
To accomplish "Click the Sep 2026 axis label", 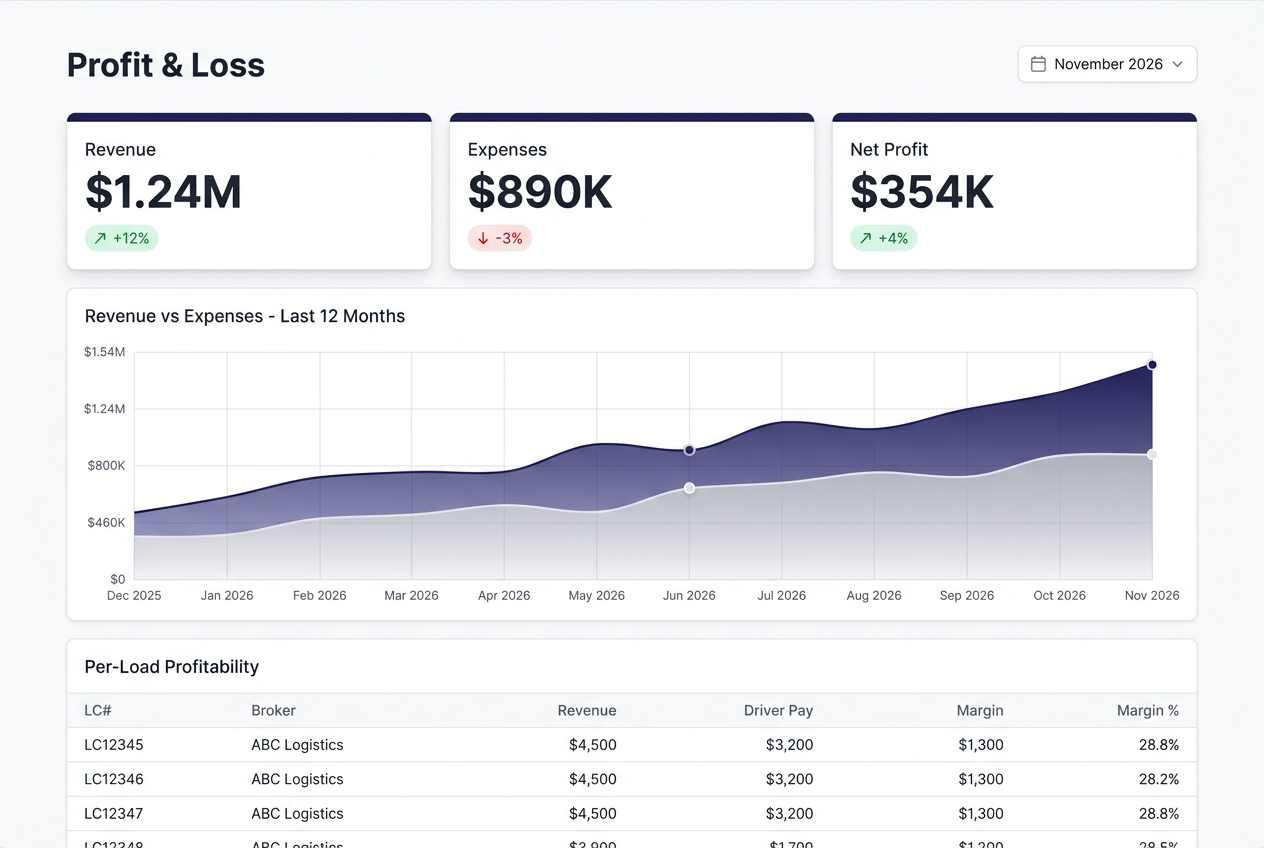I will pyautogui.click(x=967, y=595).
